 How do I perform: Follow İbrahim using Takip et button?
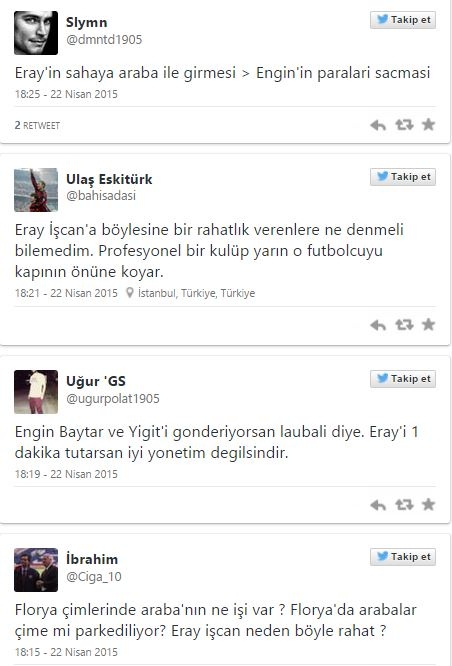[x=403, y=557]
